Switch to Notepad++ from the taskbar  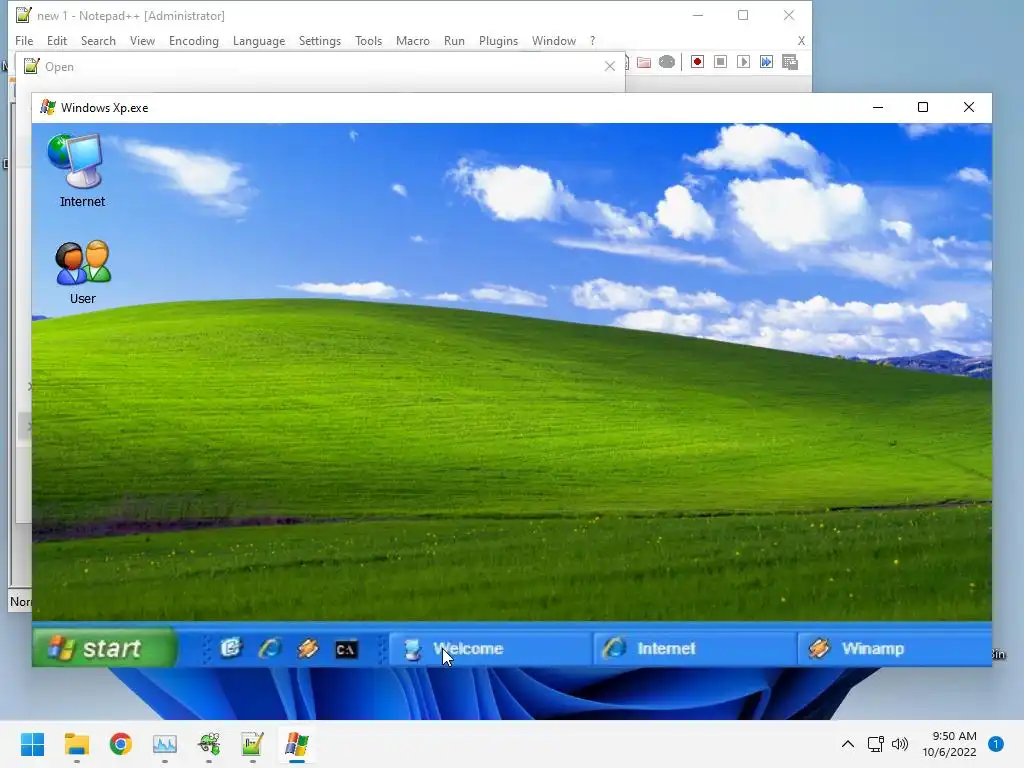[x=253, y=744]
